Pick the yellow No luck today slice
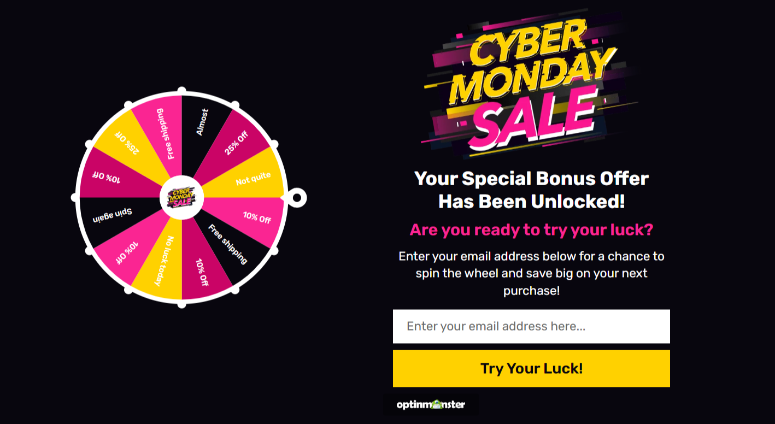This screenshot has height=424, width=775. point(161,262)
